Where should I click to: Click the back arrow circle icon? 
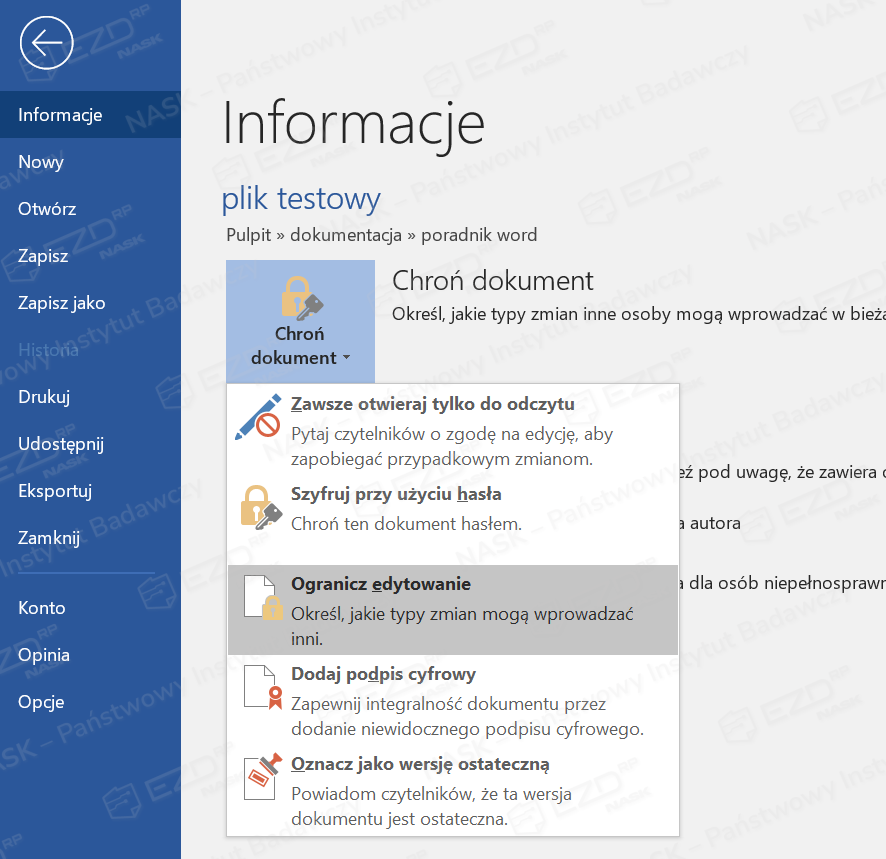[46, 43]
